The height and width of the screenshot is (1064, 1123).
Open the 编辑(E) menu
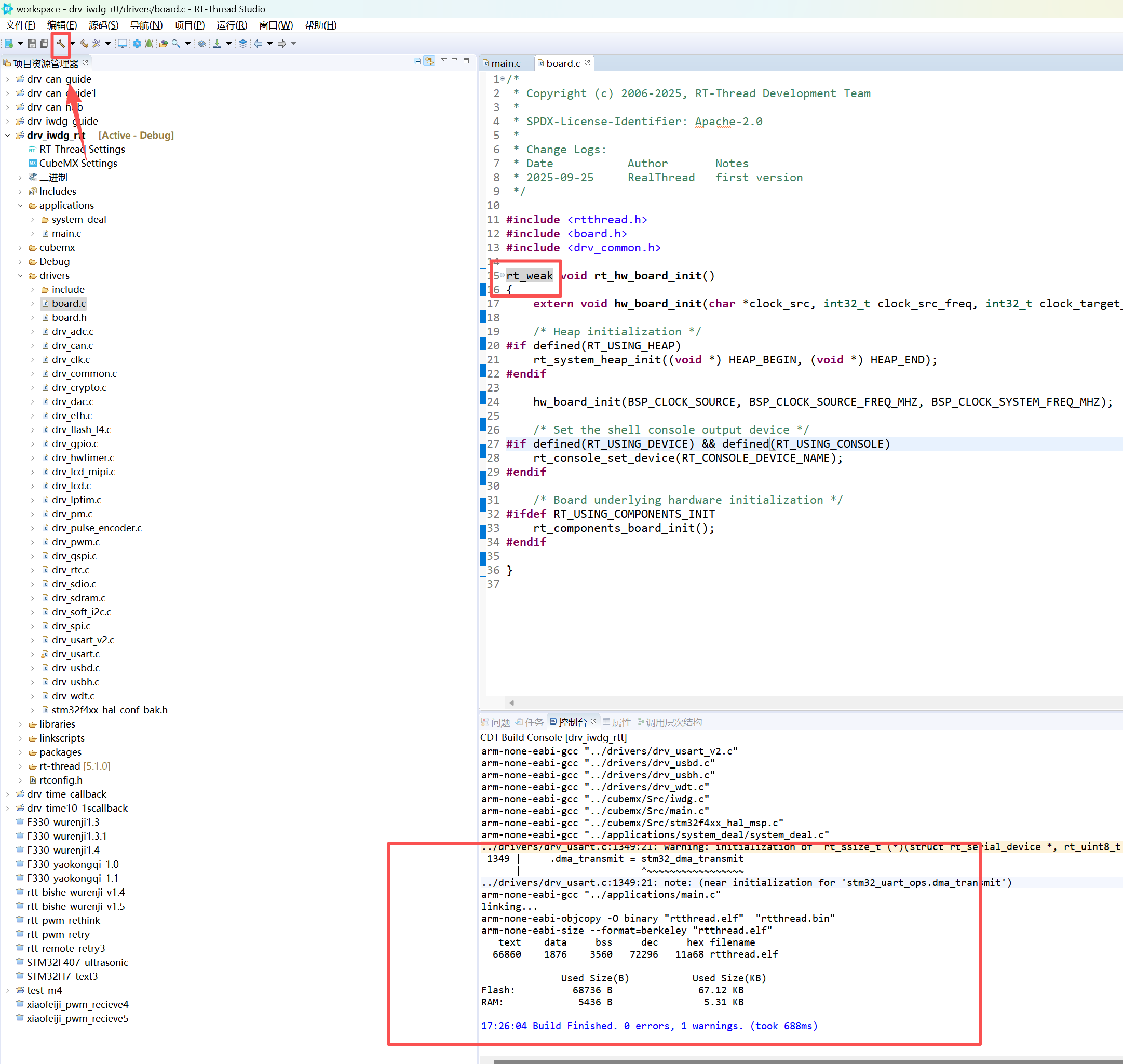pyautogui.click(x=62, y=25)
